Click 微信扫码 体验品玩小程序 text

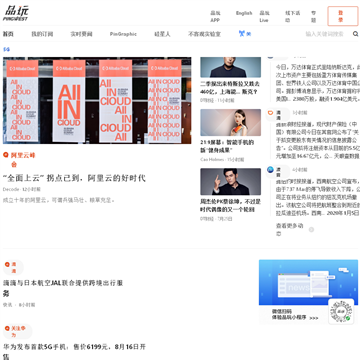tap(295, 314)
